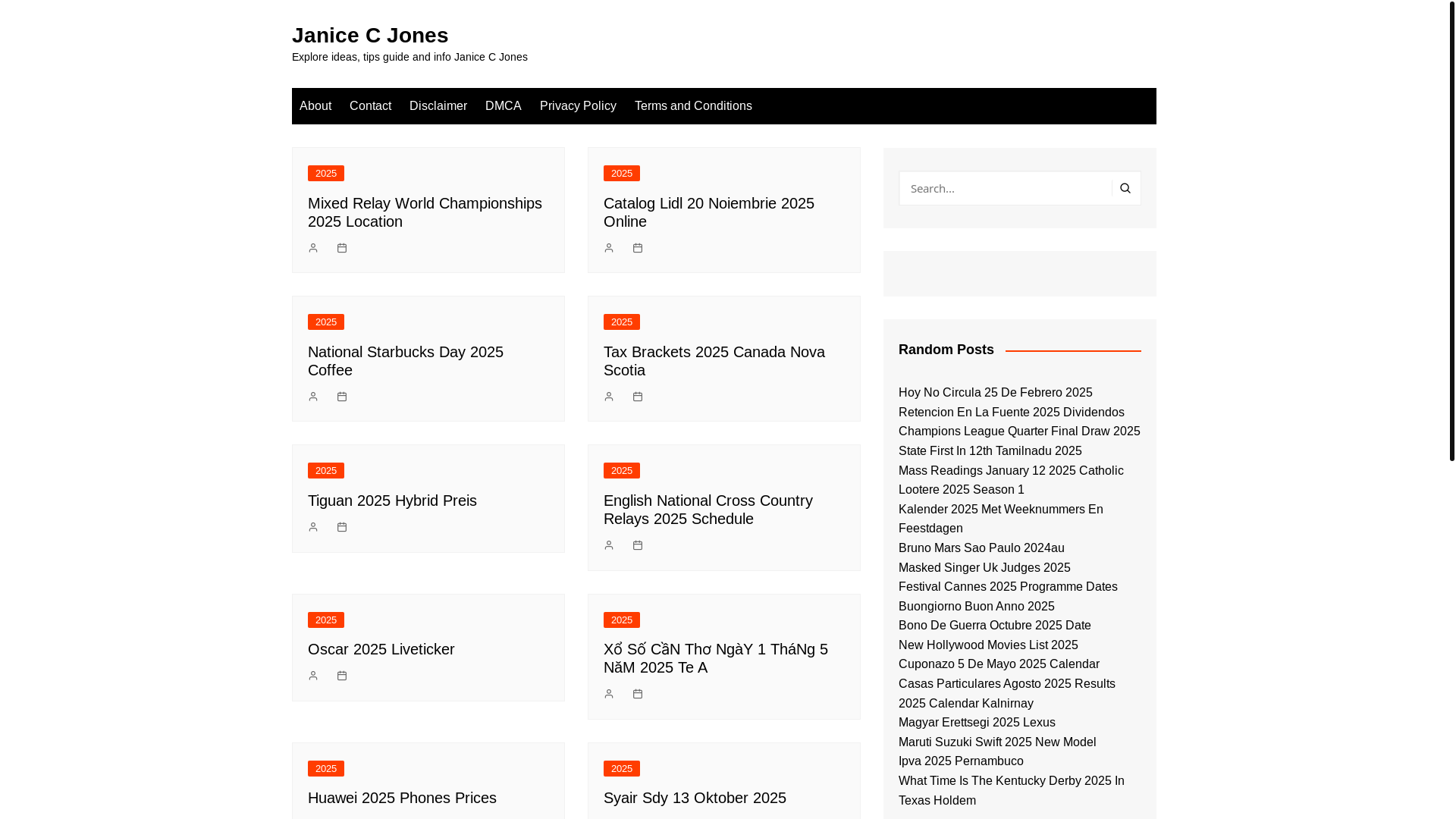The height and width of the screenshot is (819, 1456).
Task: Read National Starbucks Day 2025 Coffee post
Action: [406, 361]
